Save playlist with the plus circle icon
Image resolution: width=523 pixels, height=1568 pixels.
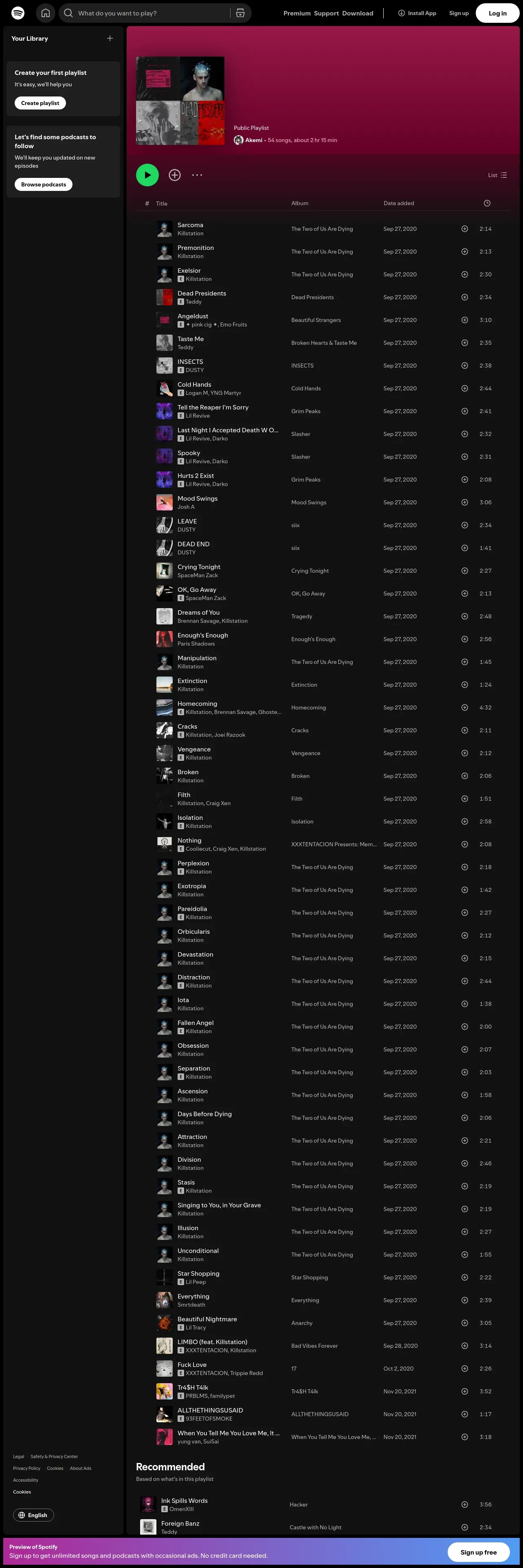pos(175,175)
